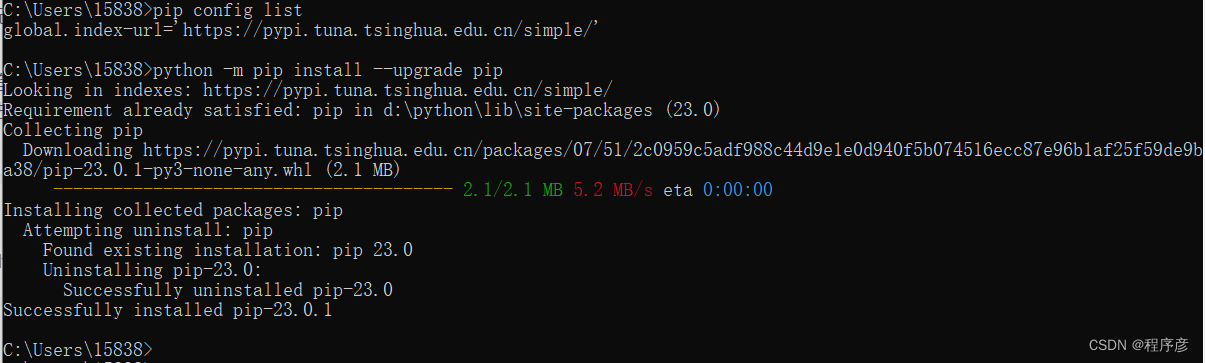Click the green 2.1/2.1 MB text
Viewport: 1205px width, 363px height.
(x=512, y=190)
